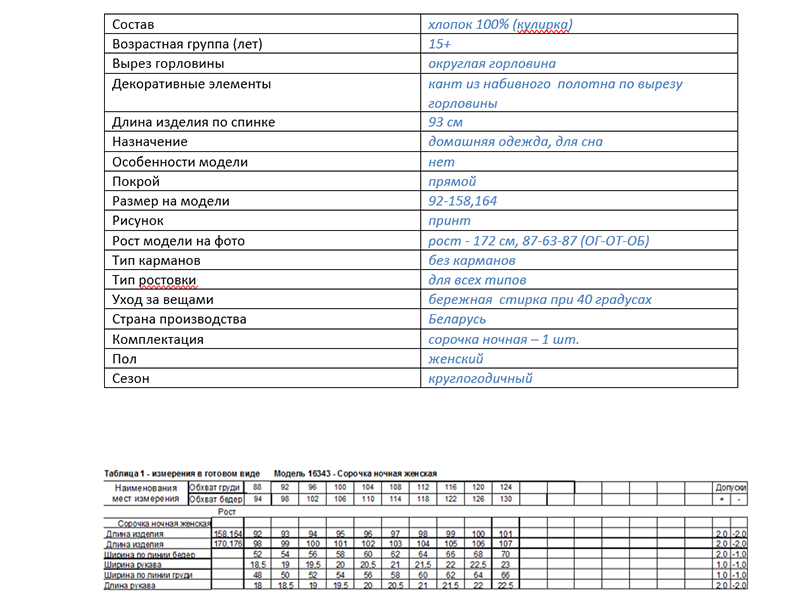Image resolution: width=800 pixels, height=596 pixels.
Task: Click the "Длина изделия по спинке" label
Action: 193,122
